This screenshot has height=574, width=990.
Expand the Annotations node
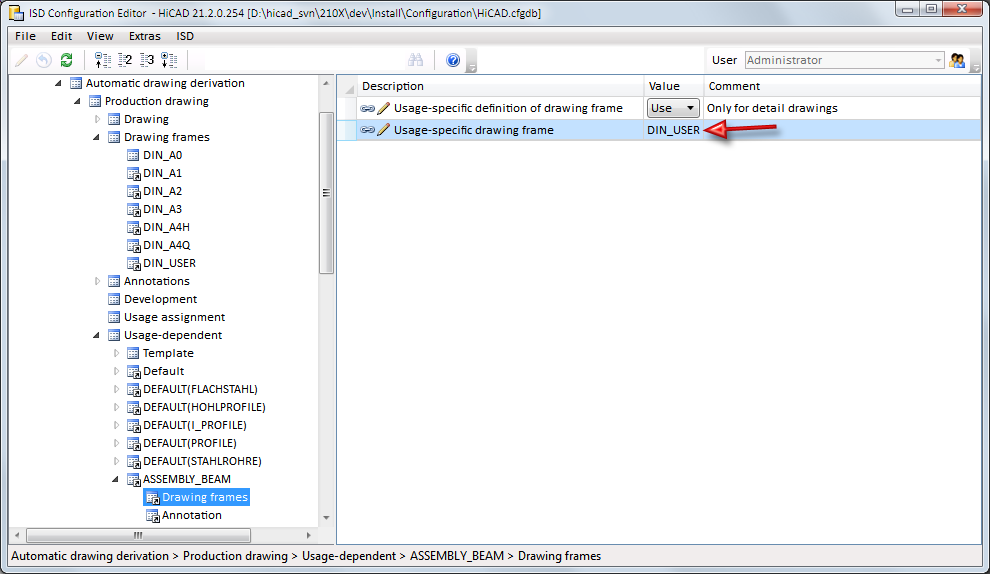pos(97,281)
